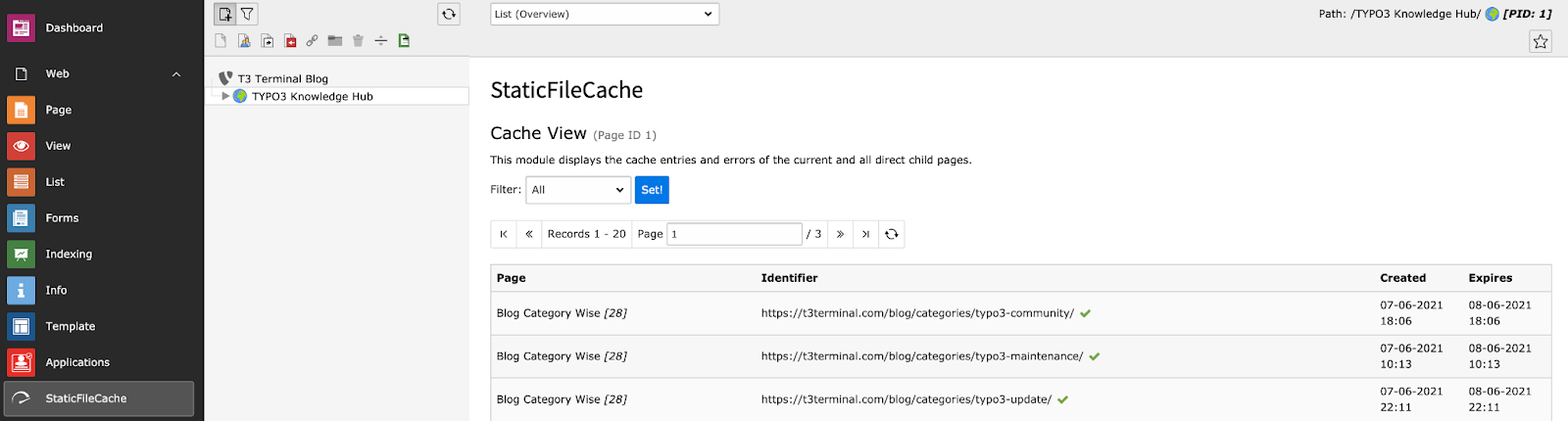The width and height of the screenshot is (1568, 421).
Task: Click the green document icon in toolbar
Action: [404, 41]
